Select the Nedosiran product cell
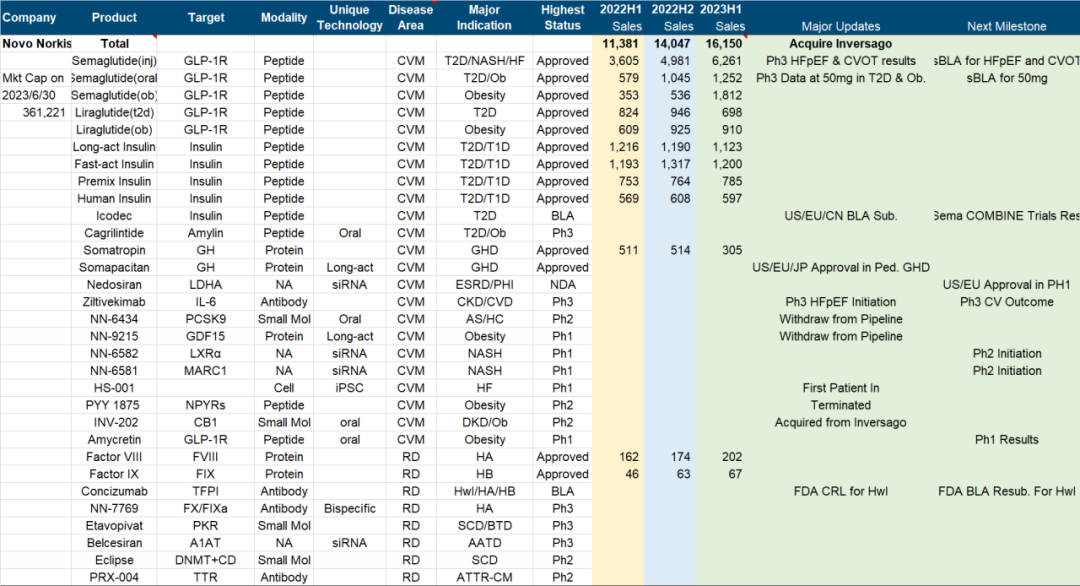 [114, 284]
